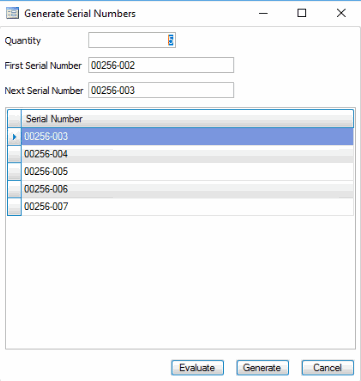Click the row header beside 00256-007
Screen dimensions: 361x381
pos(14,207)
